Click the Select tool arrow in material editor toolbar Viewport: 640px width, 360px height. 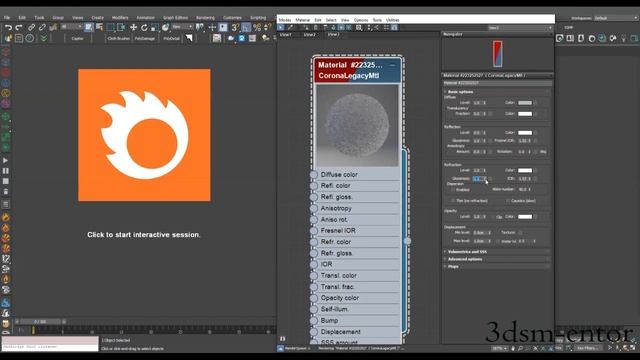(281, 27)
